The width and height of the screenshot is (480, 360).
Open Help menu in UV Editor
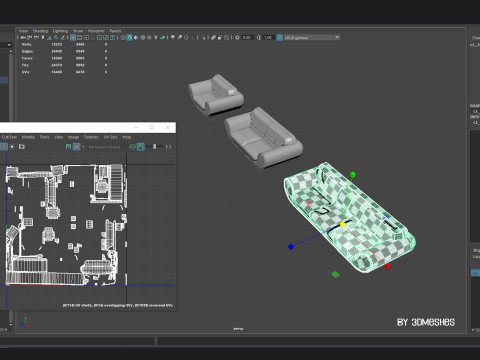tap(127, 137)
